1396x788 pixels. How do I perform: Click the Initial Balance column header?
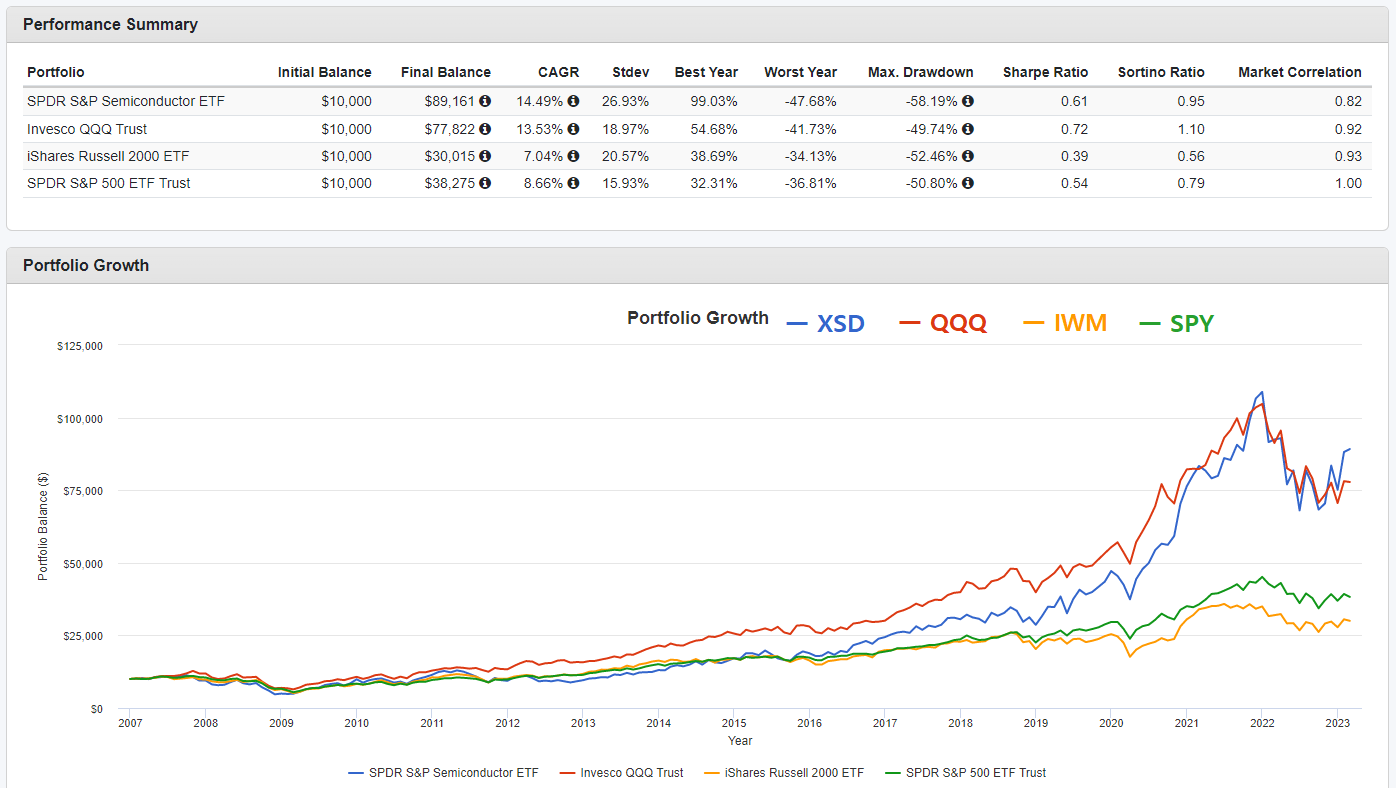pos(325,72)
